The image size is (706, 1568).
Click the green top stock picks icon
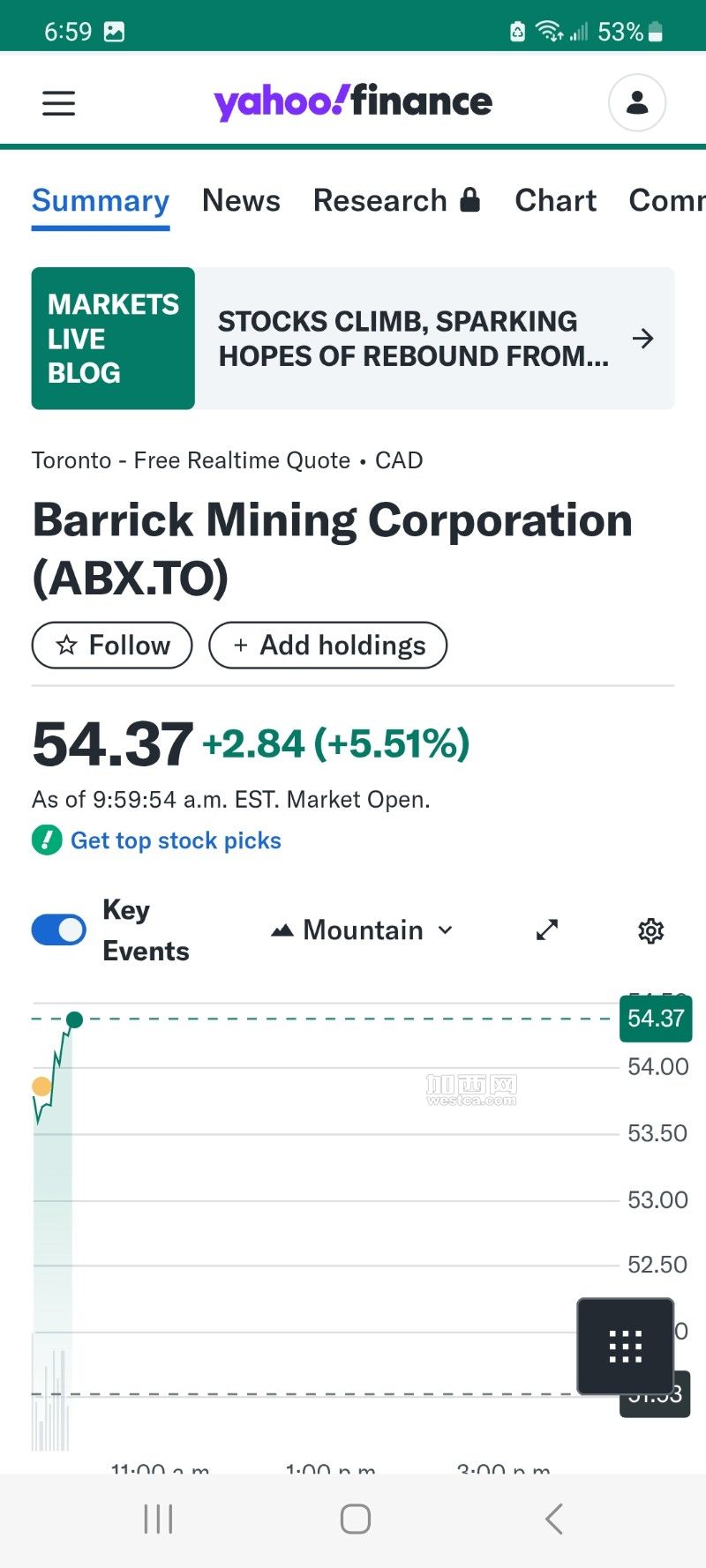pyautogui.click(x=47, y=840)
